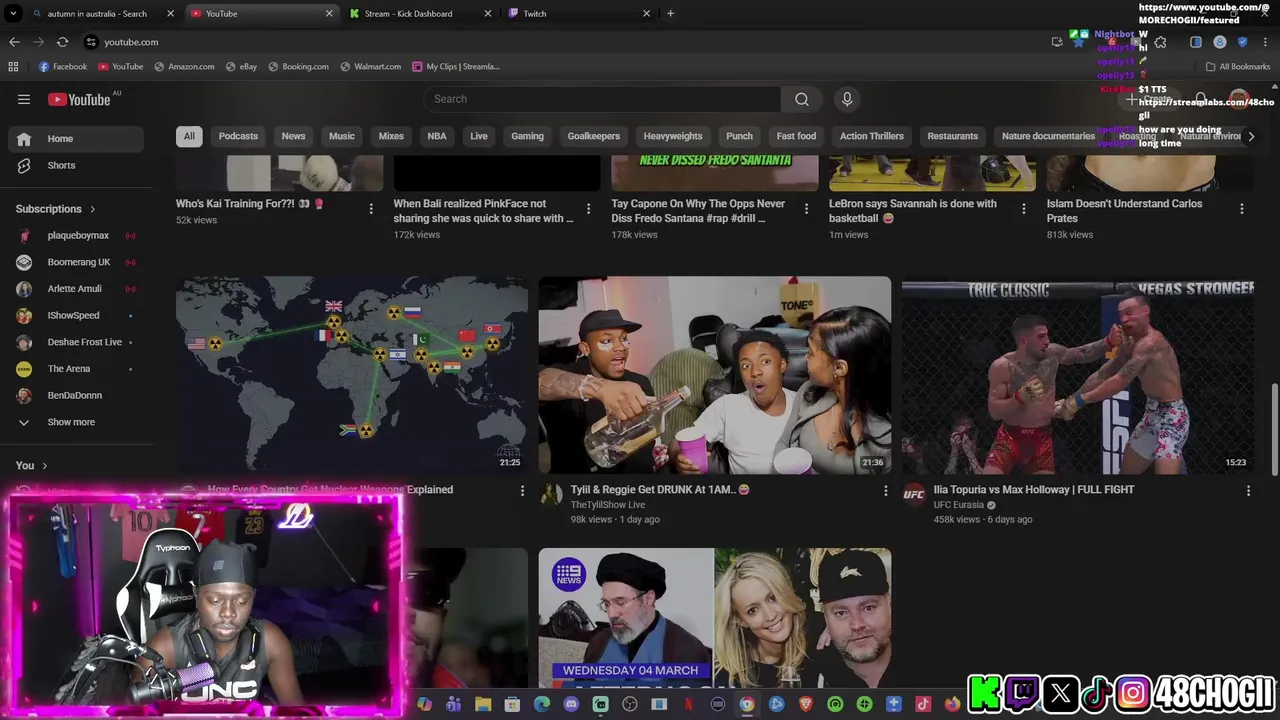This screenshot has height=720, width=1280.
Task: Open options for LeBron Savannah video
Action: point(1023,209)
